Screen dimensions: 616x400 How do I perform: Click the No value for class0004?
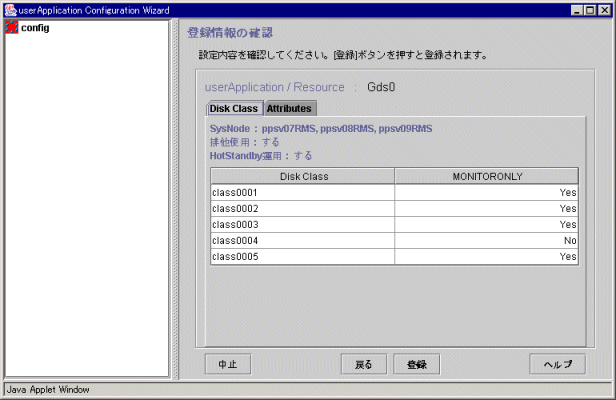[x=569, y=240]
